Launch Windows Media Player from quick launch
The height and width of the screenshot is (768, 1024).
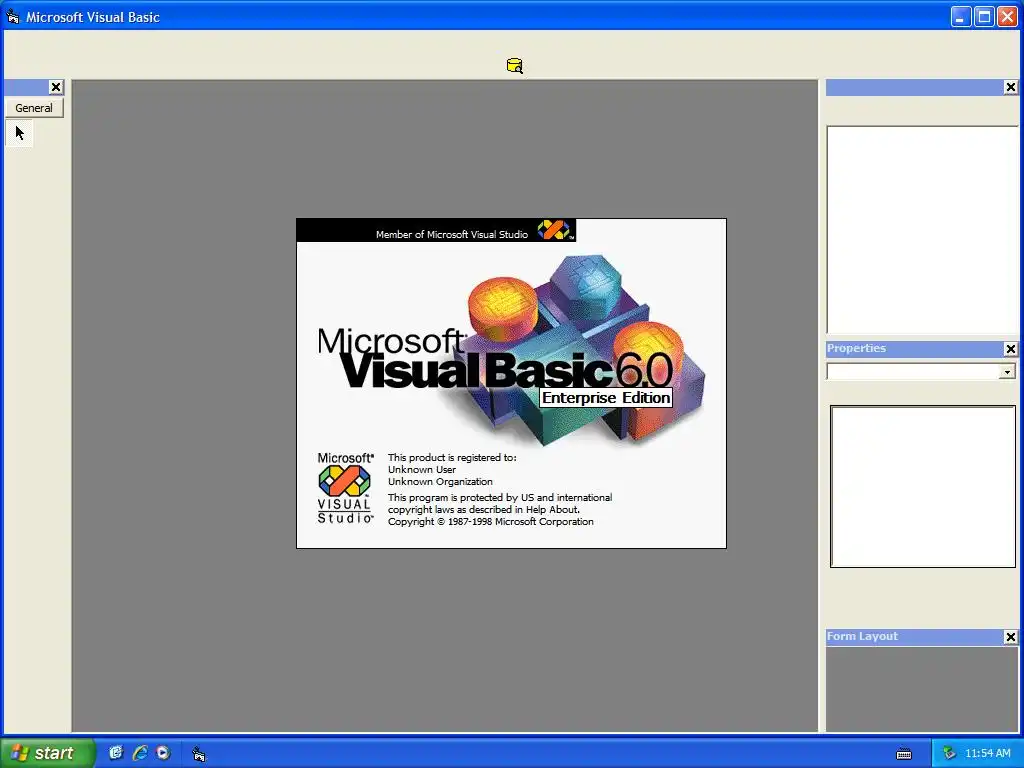point(163,753)
